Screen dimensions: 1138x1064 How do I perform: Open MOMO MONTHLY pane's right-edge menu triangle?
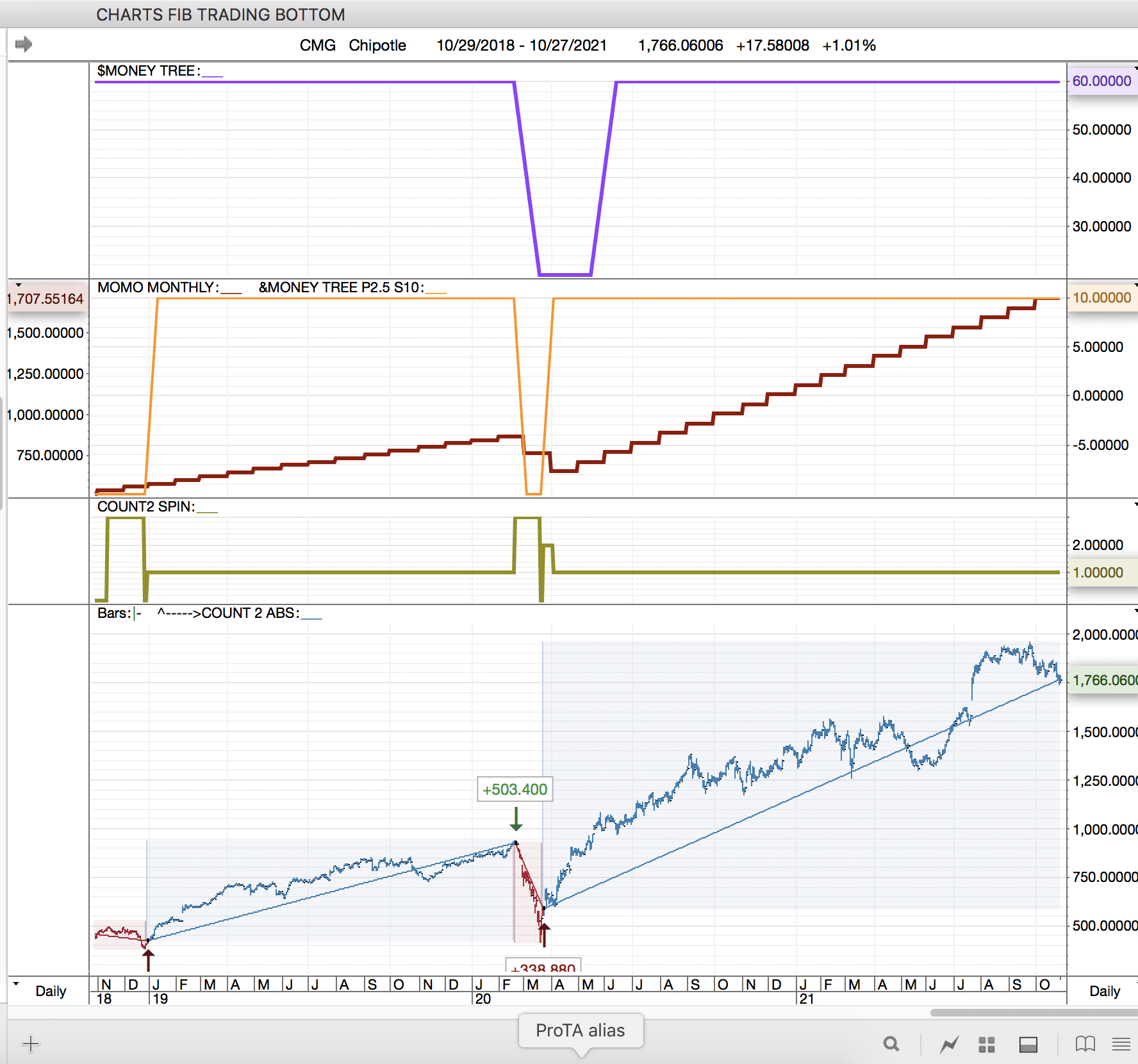tap(1135, 285)
